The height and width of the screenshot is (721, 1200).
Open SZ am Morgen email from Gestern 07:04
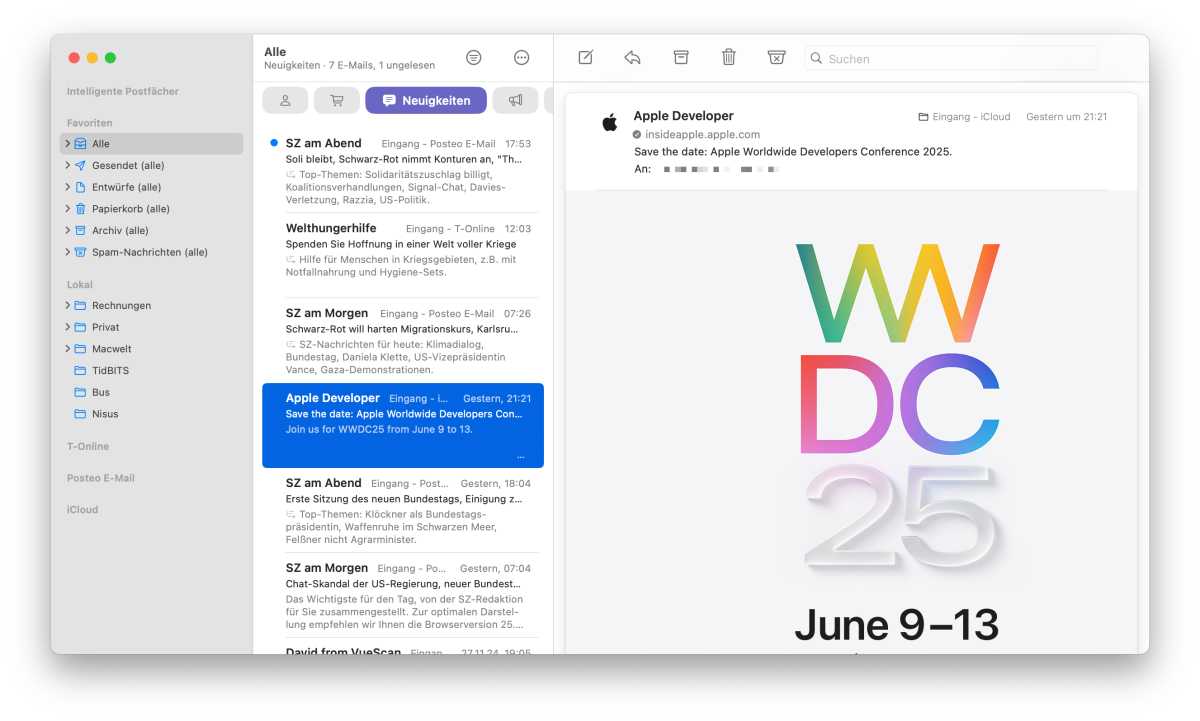tap(403, 595)
